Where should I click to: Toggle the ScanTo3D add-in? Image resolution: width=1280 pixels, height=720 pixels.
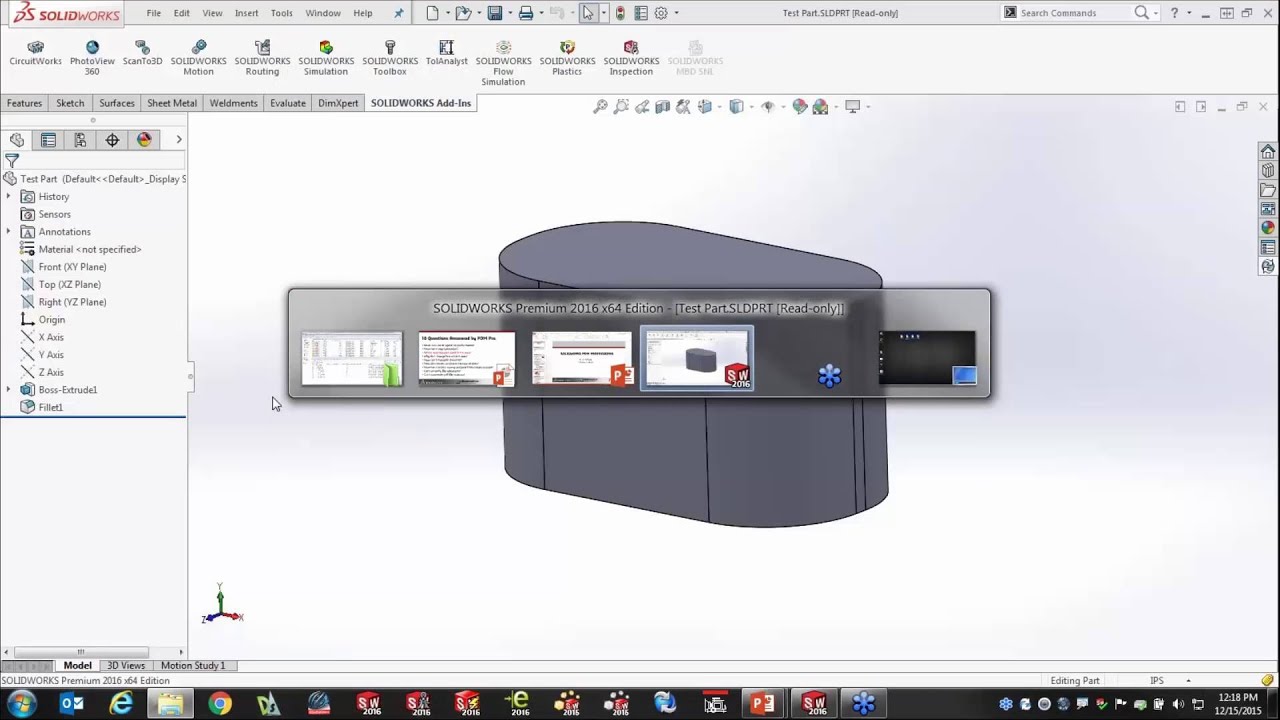(142, 54)
